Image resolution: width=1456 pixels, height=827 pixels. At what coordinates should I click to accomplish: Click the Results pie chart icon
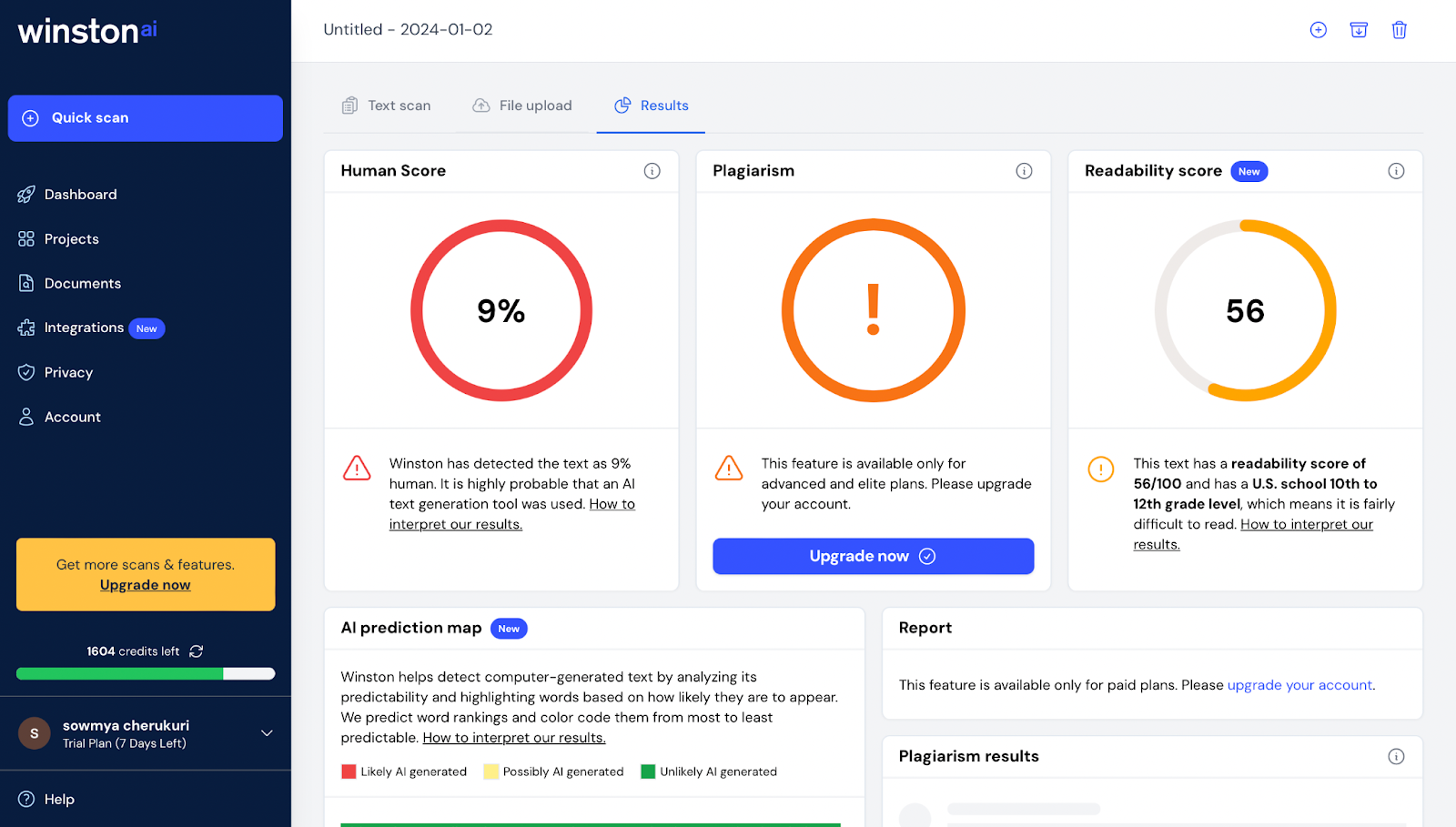tap(622, 106)
